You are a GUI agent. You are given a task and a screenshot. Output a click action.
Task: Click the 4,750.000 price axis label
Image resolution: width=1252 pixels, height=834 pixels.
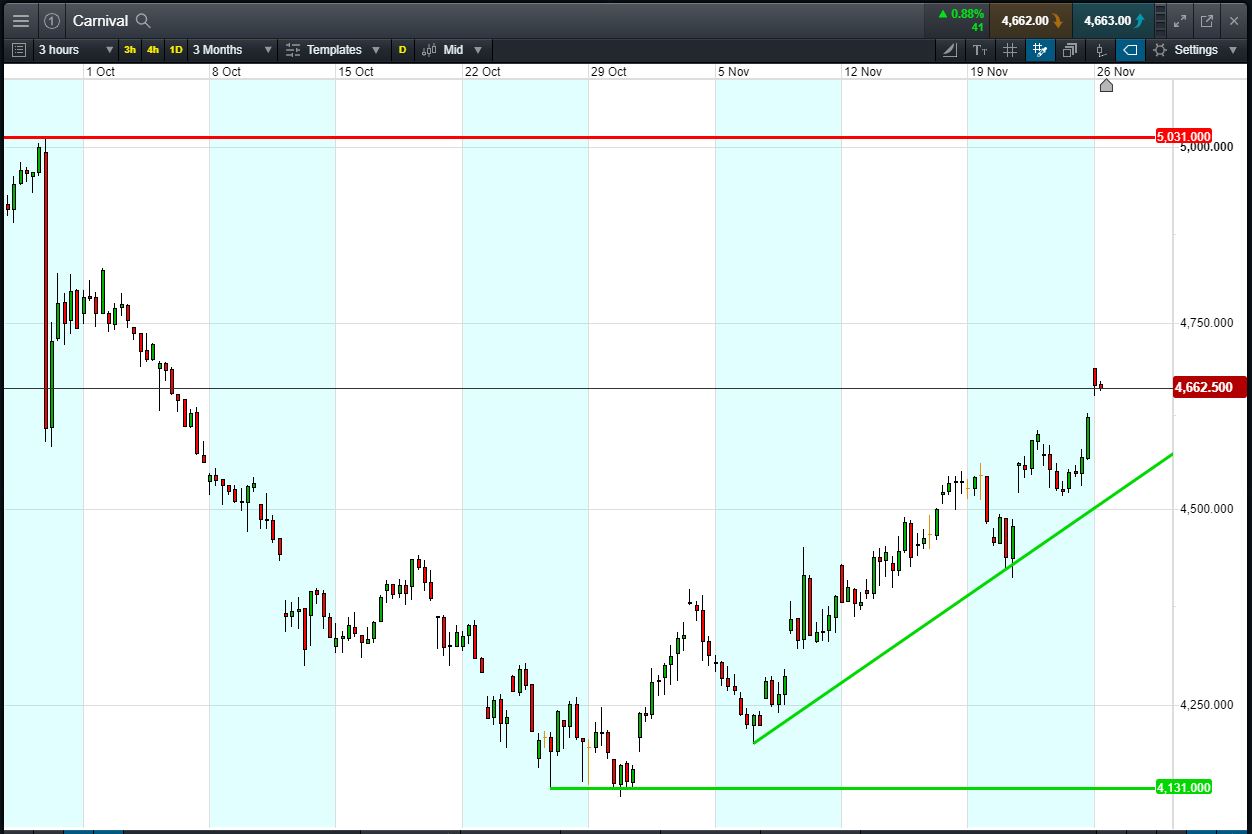1206,323
